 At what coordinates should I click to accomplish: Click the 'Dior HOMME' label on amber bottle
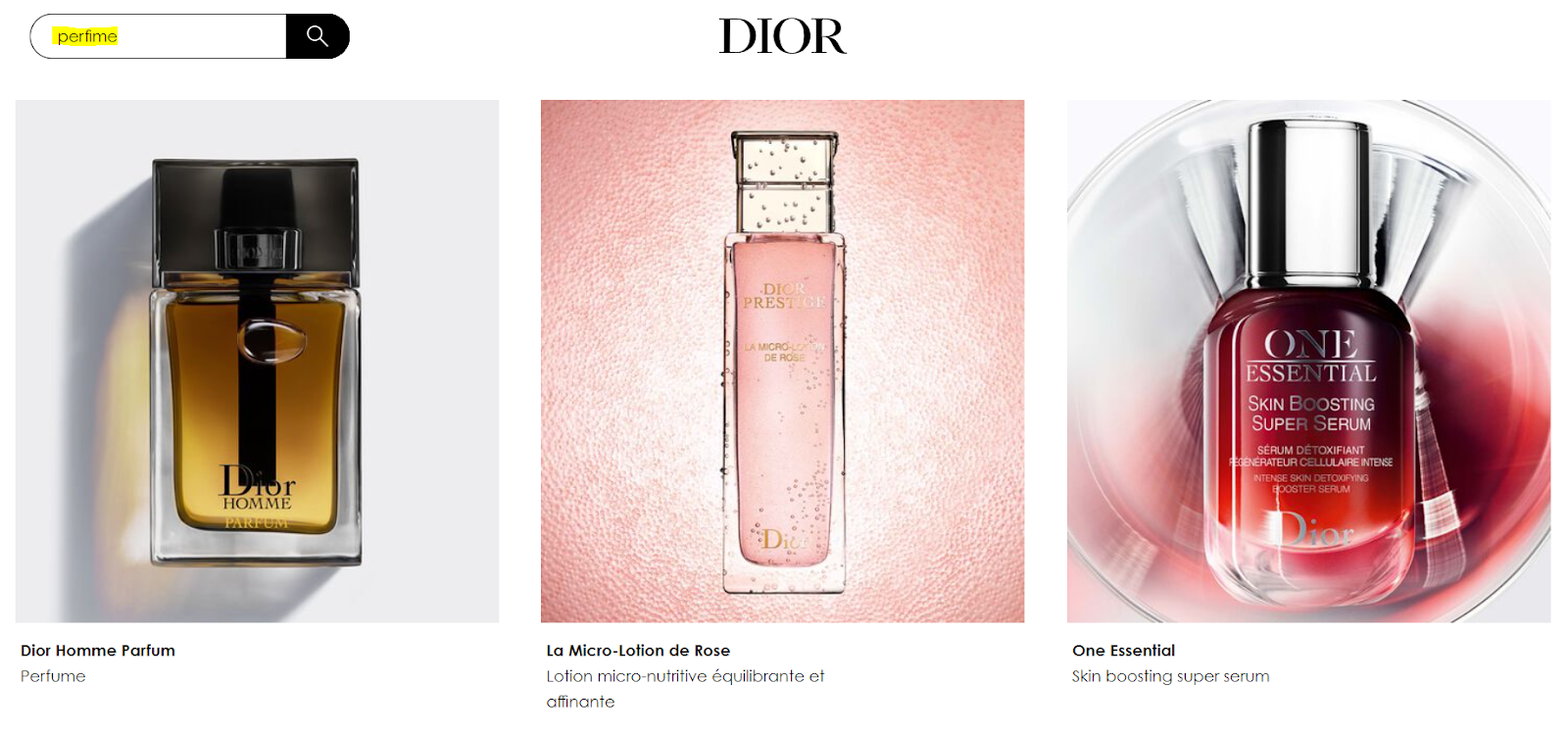click(257, 488)
